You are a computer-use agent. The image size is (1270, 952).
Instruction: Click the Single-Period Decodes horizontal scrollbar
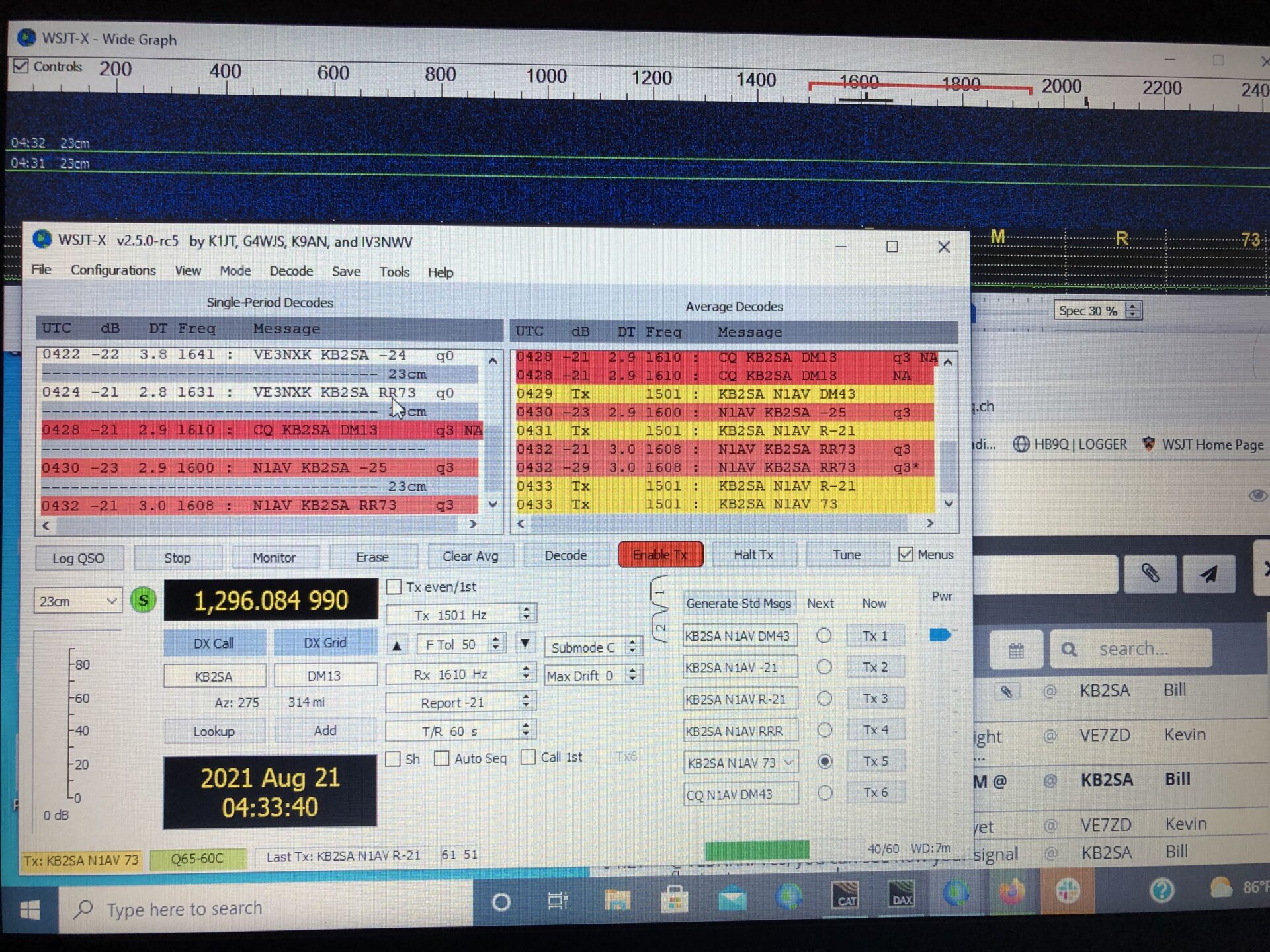click(258, 524)
